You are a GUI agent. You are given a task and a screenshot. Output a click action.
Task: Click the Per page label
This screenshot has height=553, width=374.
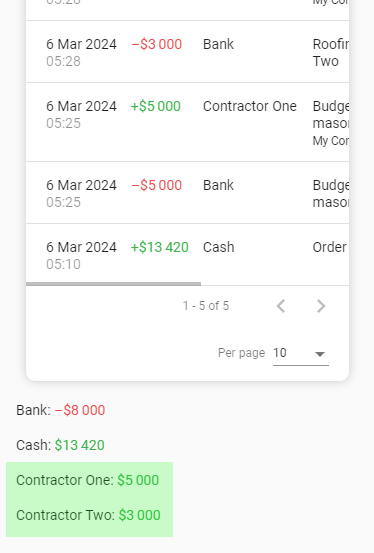tap(241, 353)
